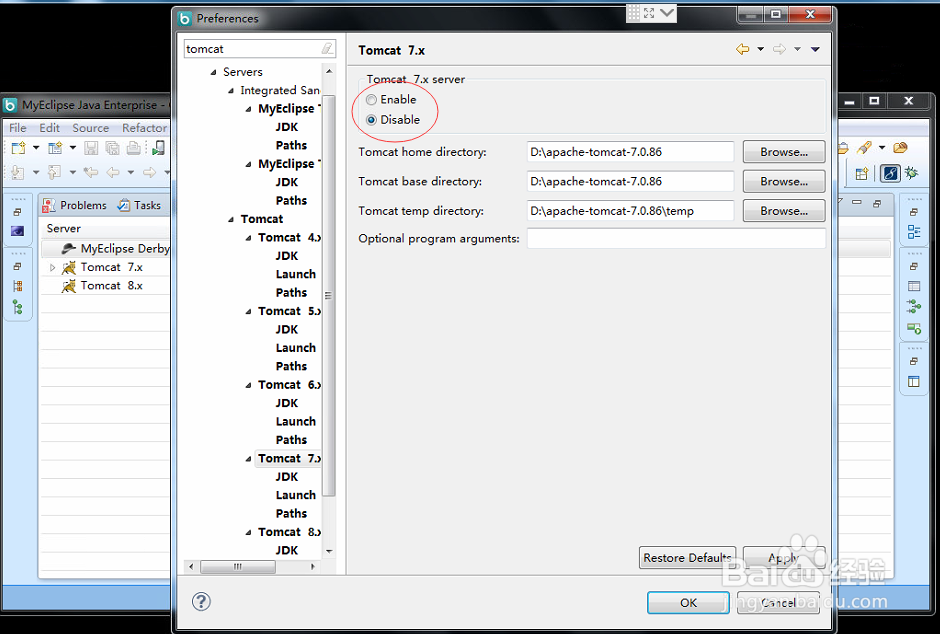
Task: Click green run icon in right sidebar
Action: pos(914,329)
